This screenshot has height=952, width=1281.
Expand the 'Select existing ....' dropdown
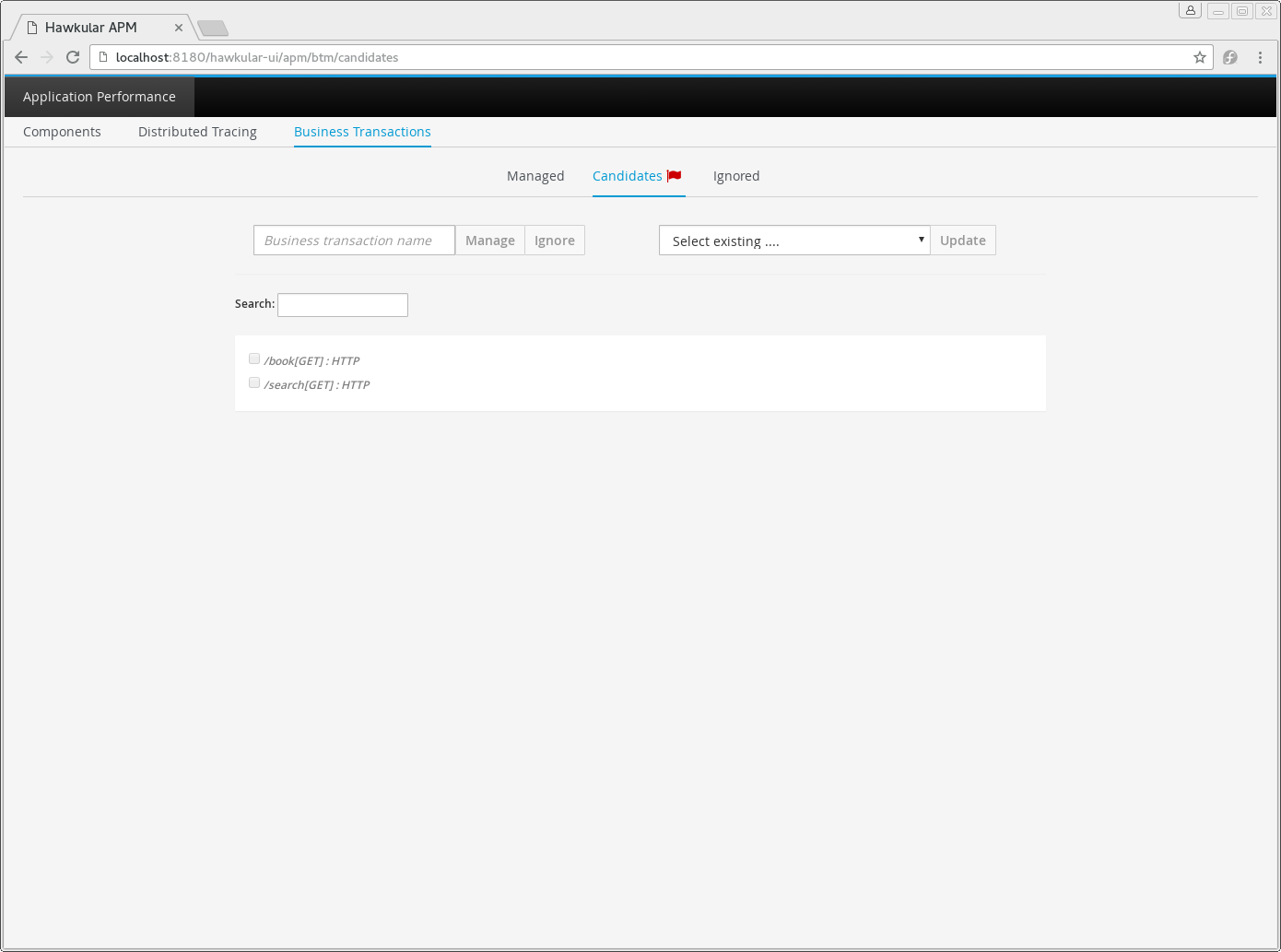[793, 241]
